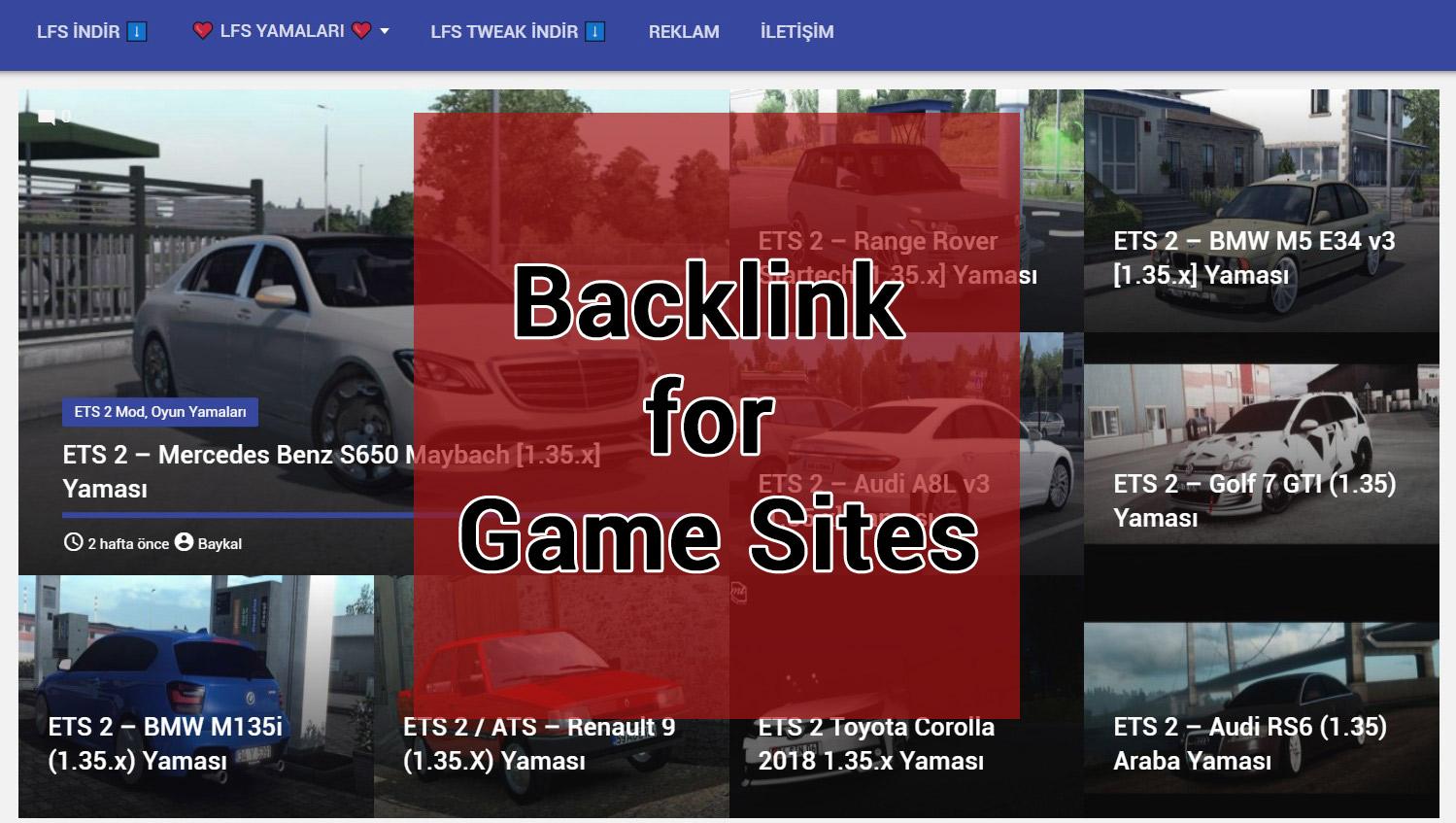Image resolution: width=1456 pixels, height=823 pixels.
Task: Click the heart icon left of LFS YAMALARI
Action: coord(203,30)
